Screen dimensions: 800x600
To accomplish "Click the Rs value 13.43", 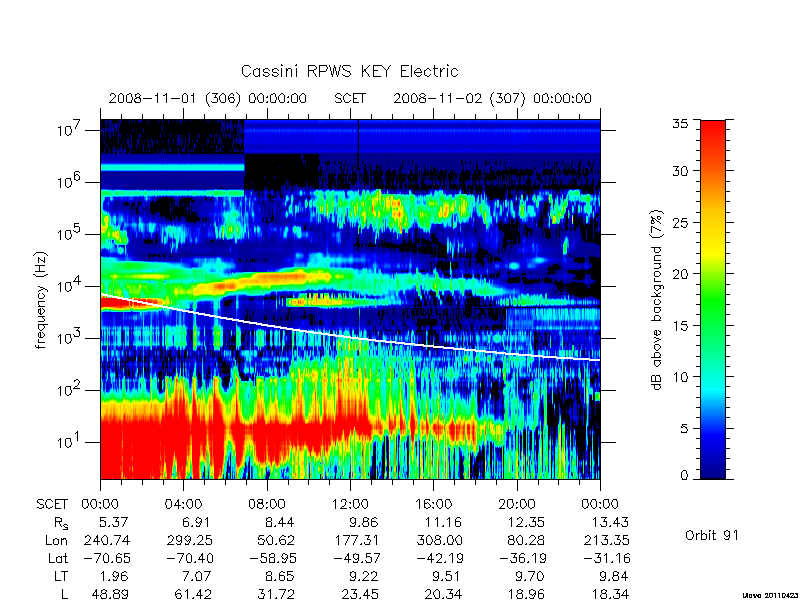I will (x=609, y=522).
